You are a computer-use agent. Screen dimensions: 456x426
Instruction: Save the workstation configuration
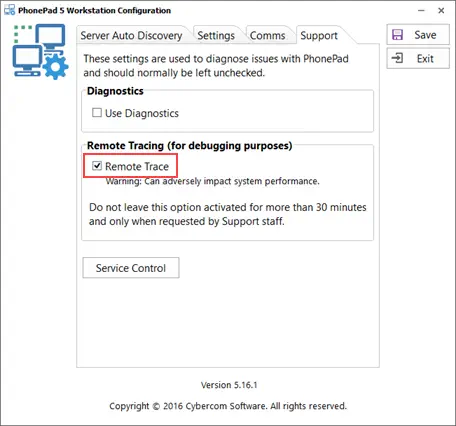pos(418,35)
